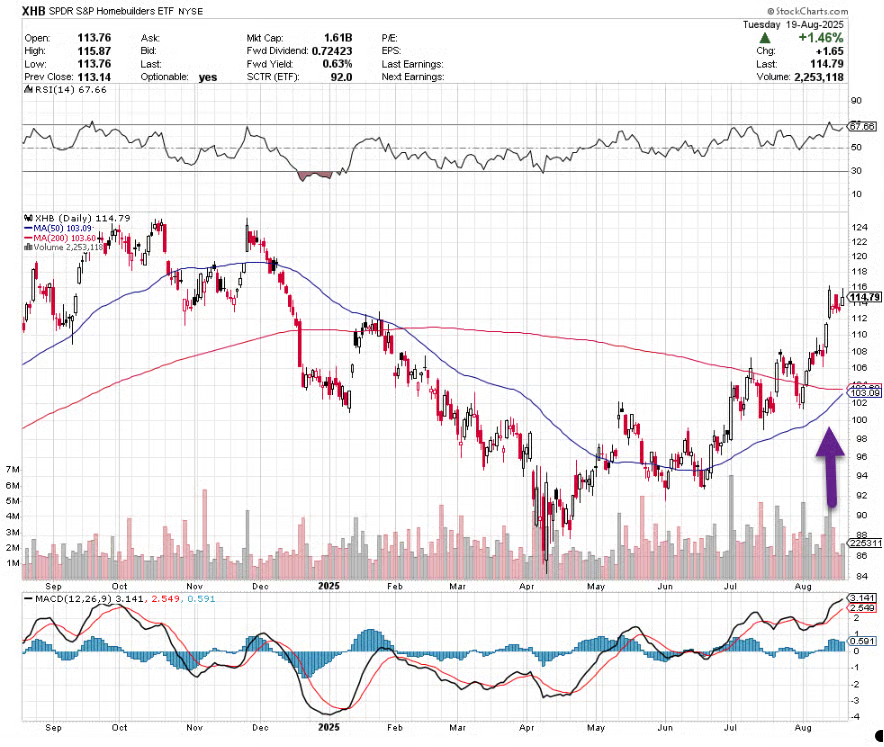
Task: Click the Next Earnings label
Action: tap(413, 77)
